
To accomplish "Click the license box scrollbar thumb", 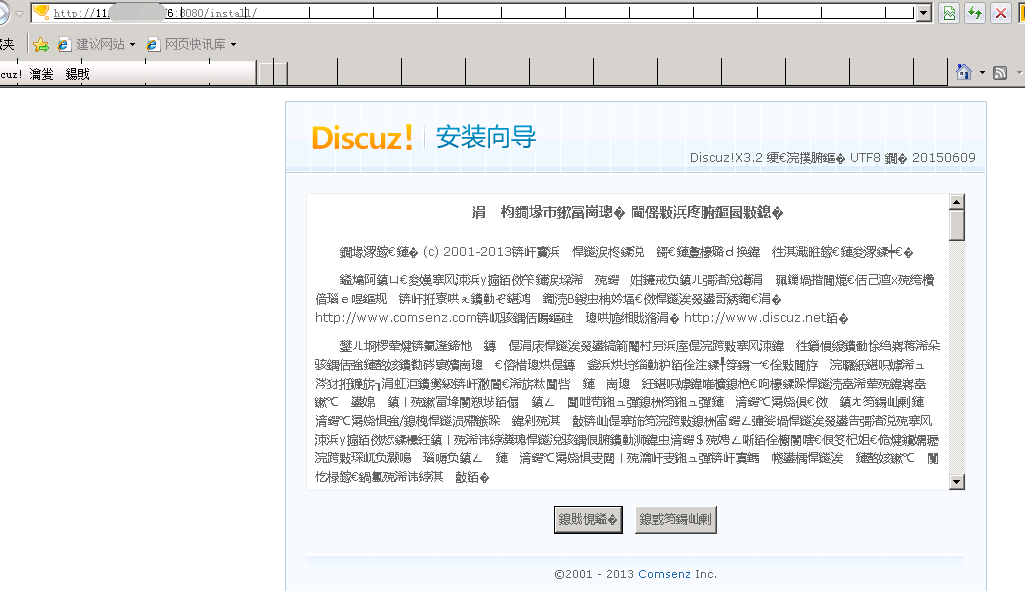I will click(957, 225).
